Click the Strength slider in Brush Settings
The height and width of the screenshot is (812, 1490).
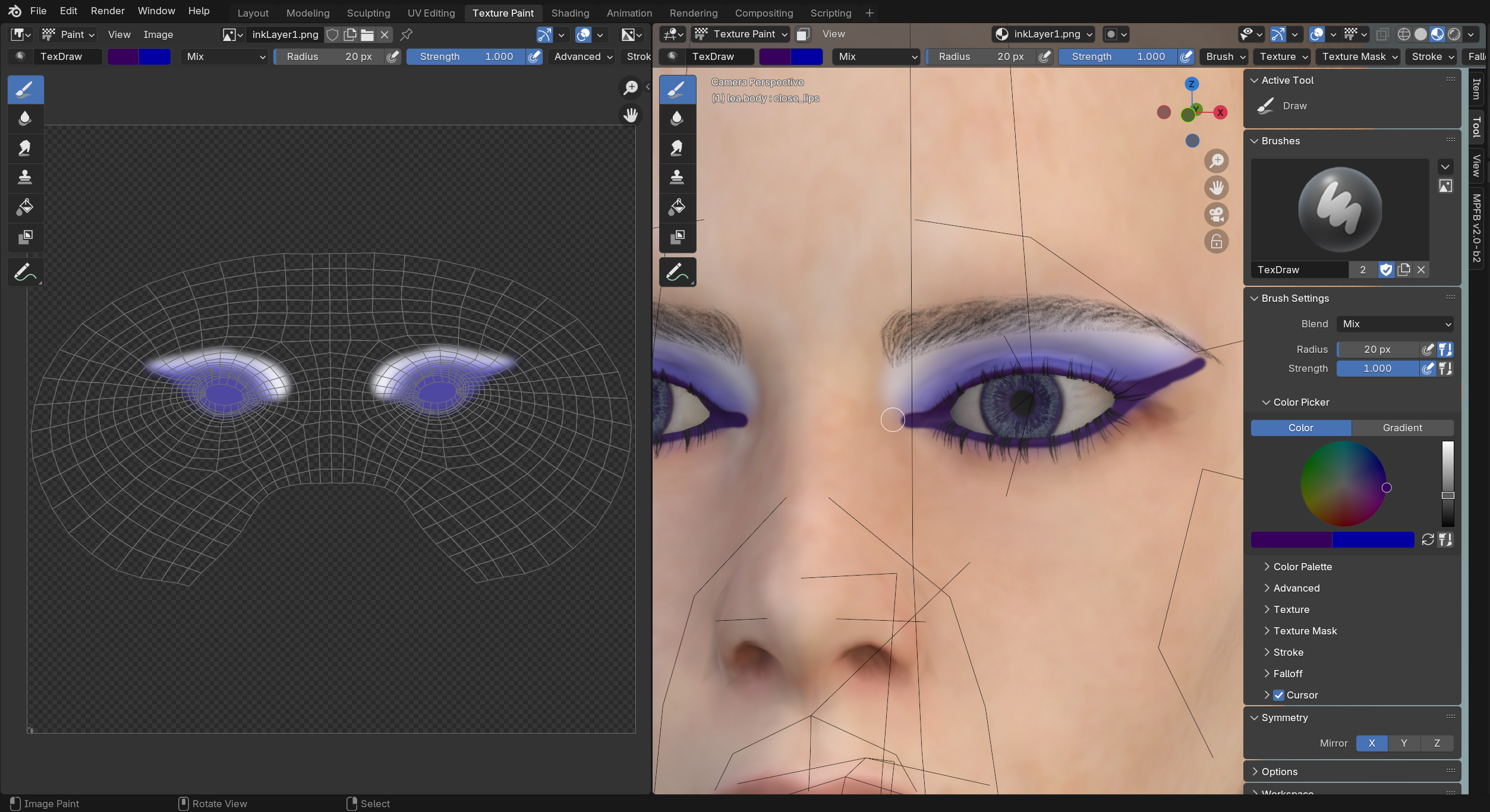coord(1378,368)
